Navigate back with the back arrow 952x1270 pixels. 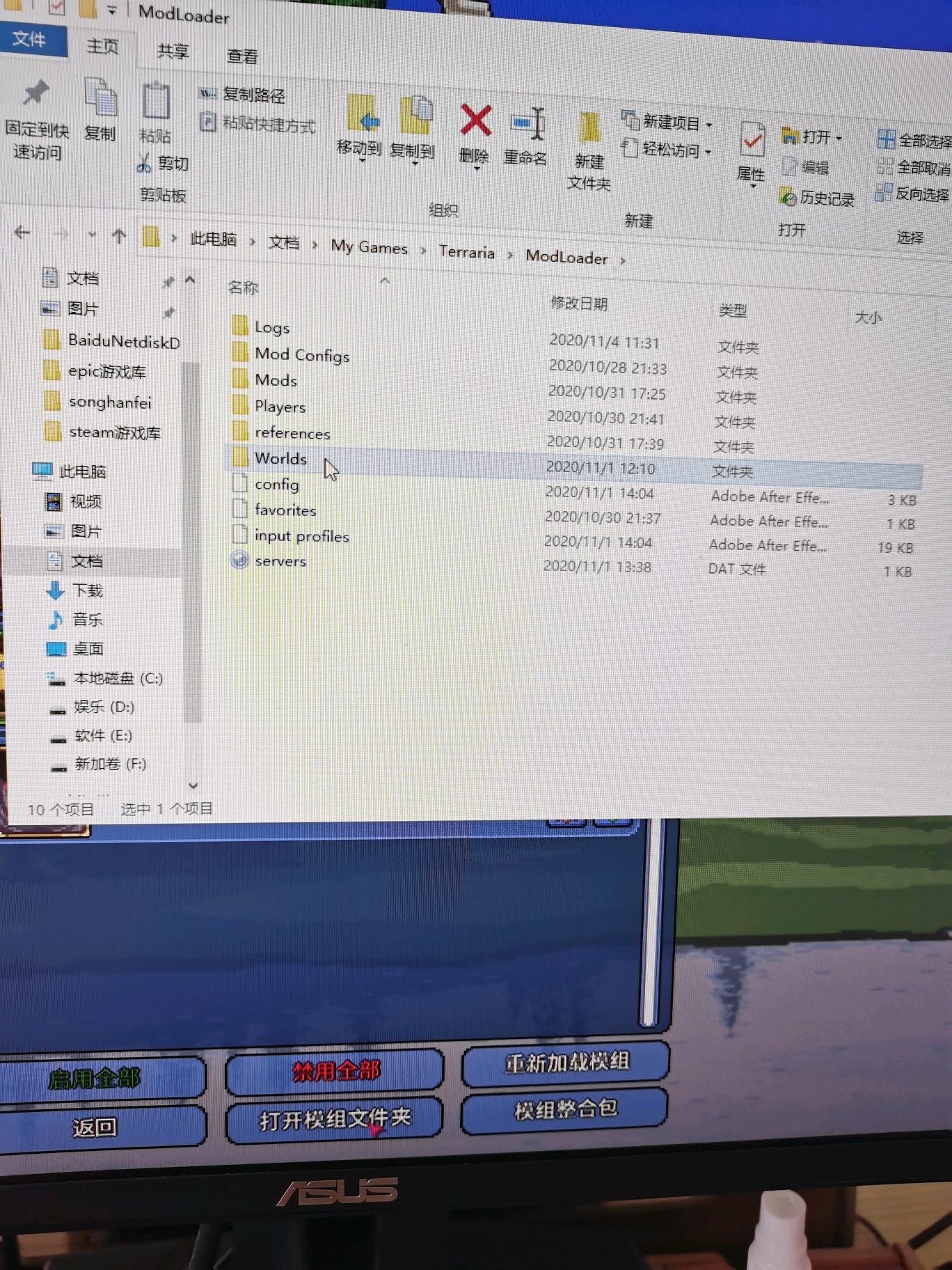coord(22,233)
